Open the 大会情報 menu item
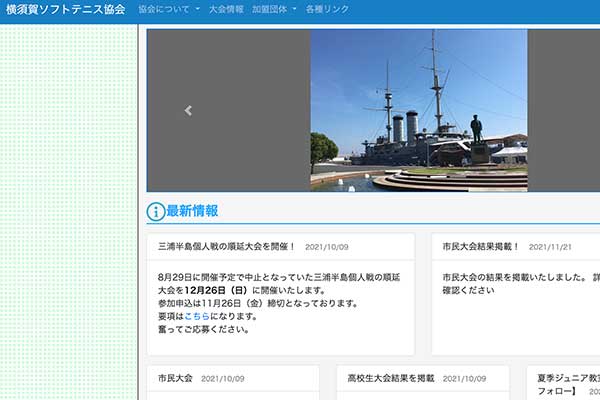 coord(226,9)
